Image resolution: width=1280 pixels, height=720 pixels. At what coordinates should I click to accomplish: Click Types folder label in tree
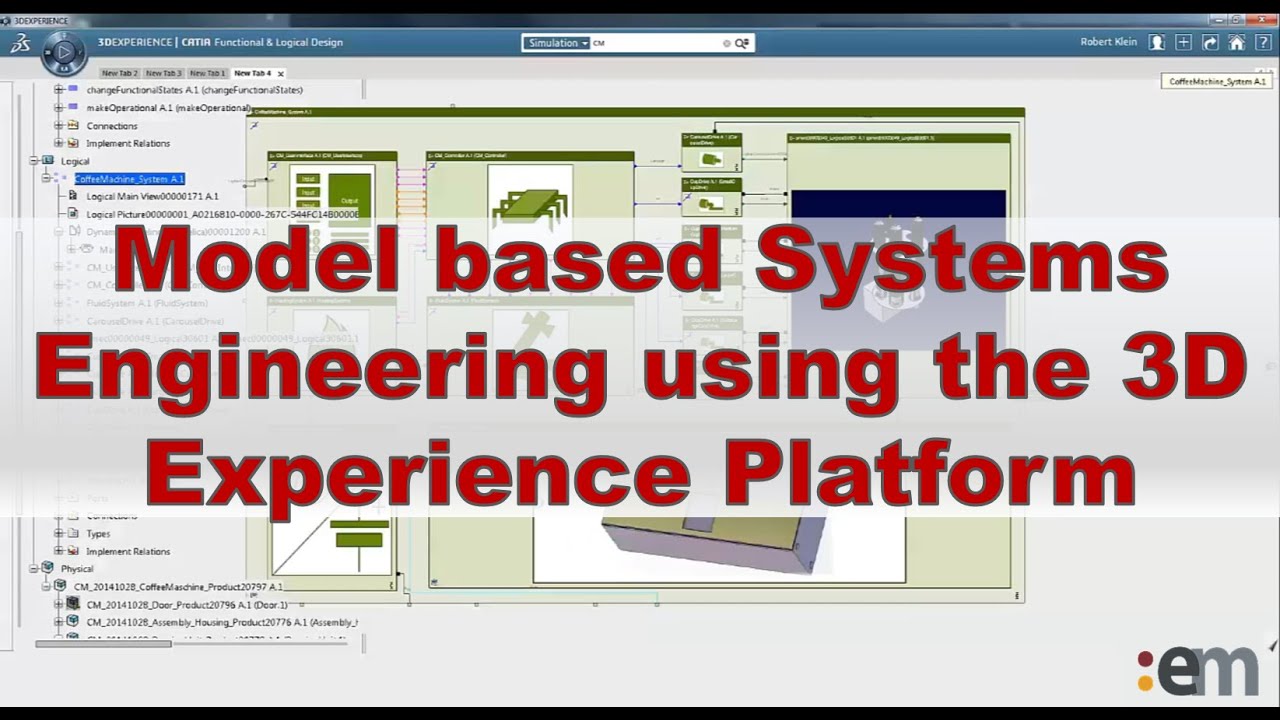[98, 534]
